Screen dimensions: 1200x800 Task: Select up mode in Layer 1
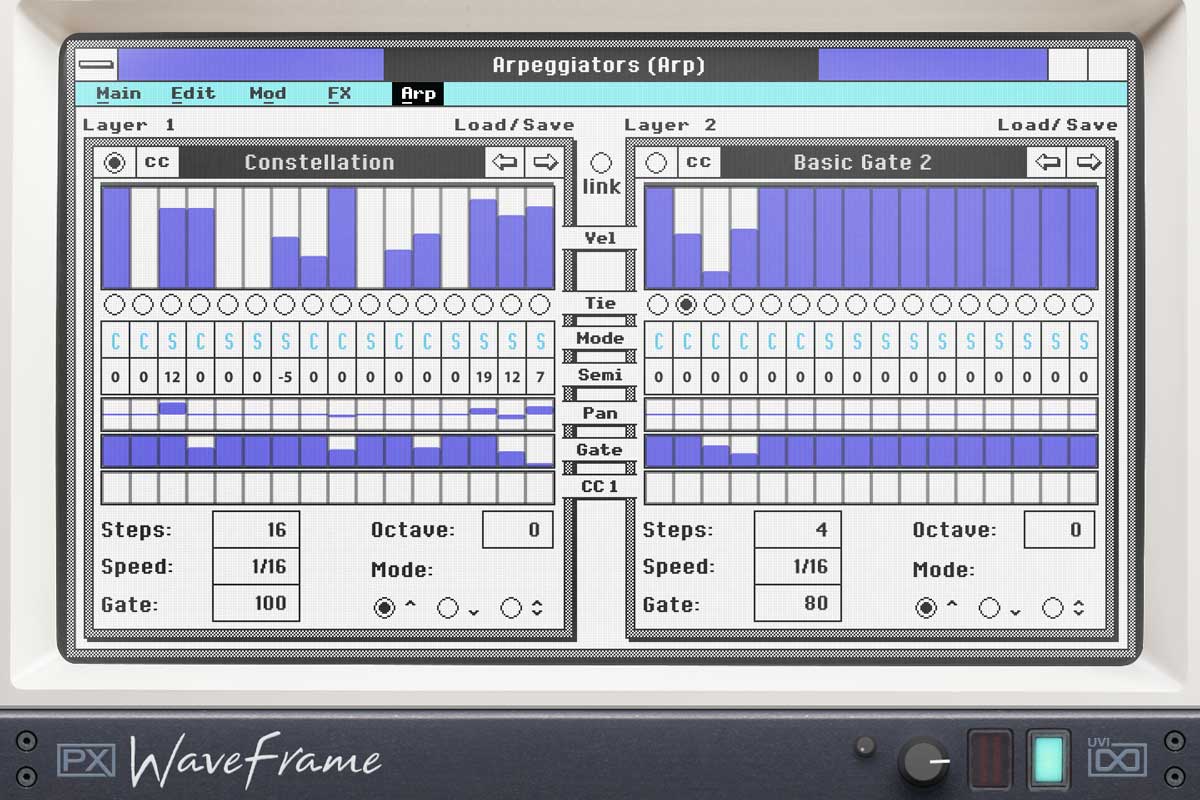pyautogui.click(x=385, y=608)
